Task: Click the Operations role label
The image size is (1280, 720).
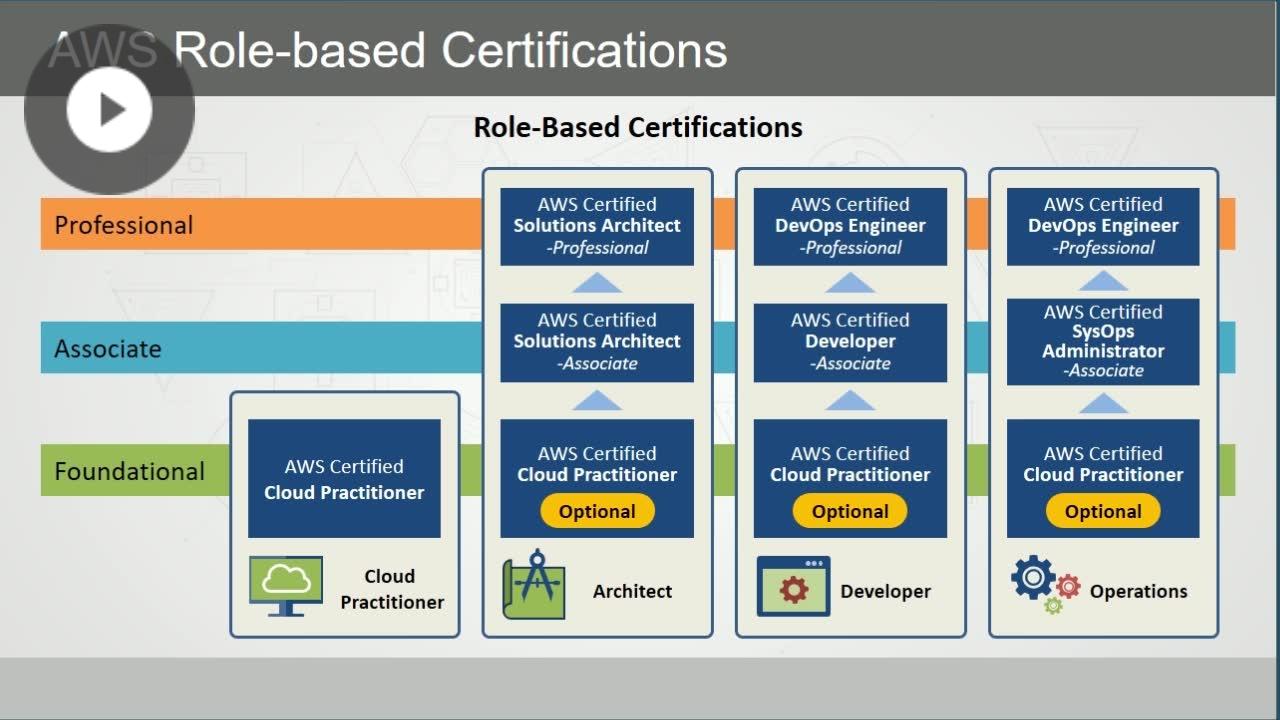Action: tap(1139, 591)
